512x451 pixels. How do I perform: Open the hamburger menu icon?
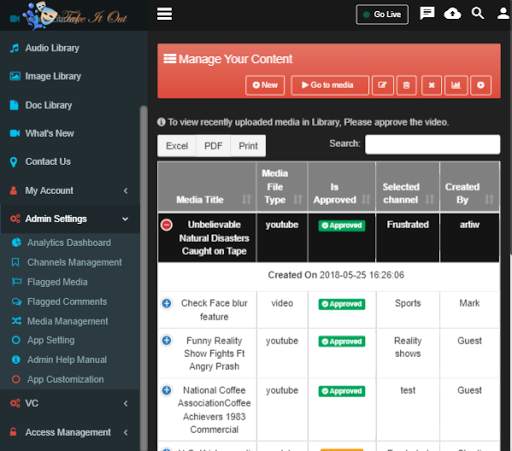[165, 14]
